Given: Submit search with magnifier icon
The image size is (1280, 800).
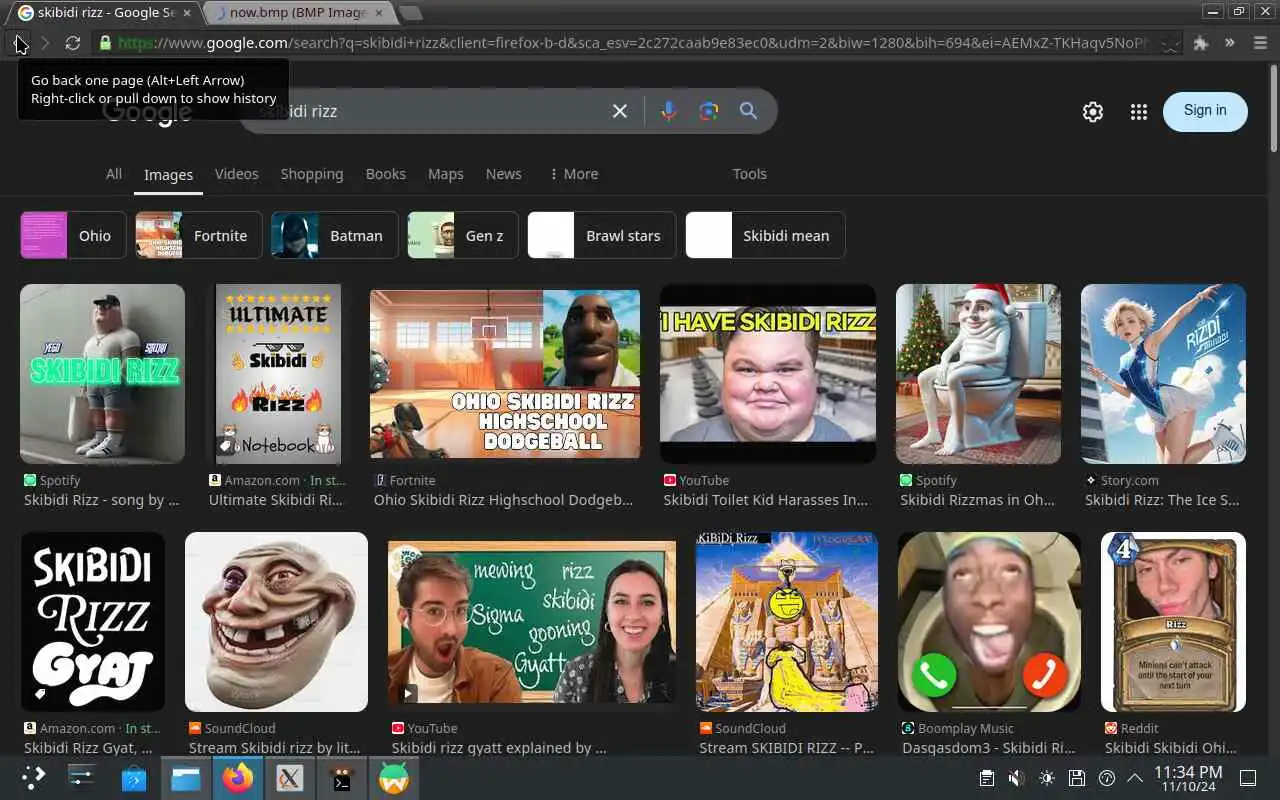Looking at the screenshot, I should pos(748,111).
